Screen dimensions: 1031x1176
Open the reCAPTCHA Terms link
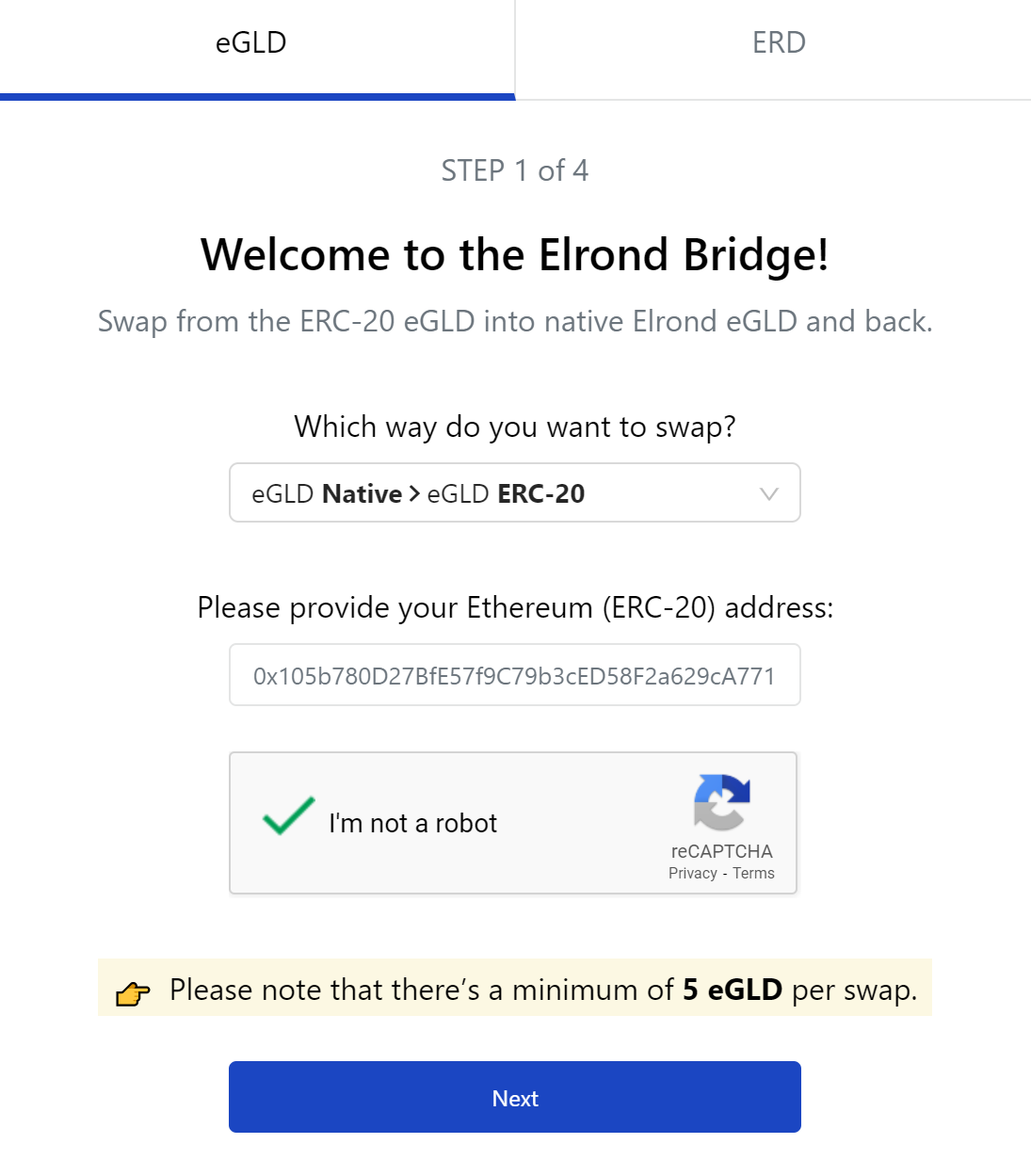[x=753, y=873]
